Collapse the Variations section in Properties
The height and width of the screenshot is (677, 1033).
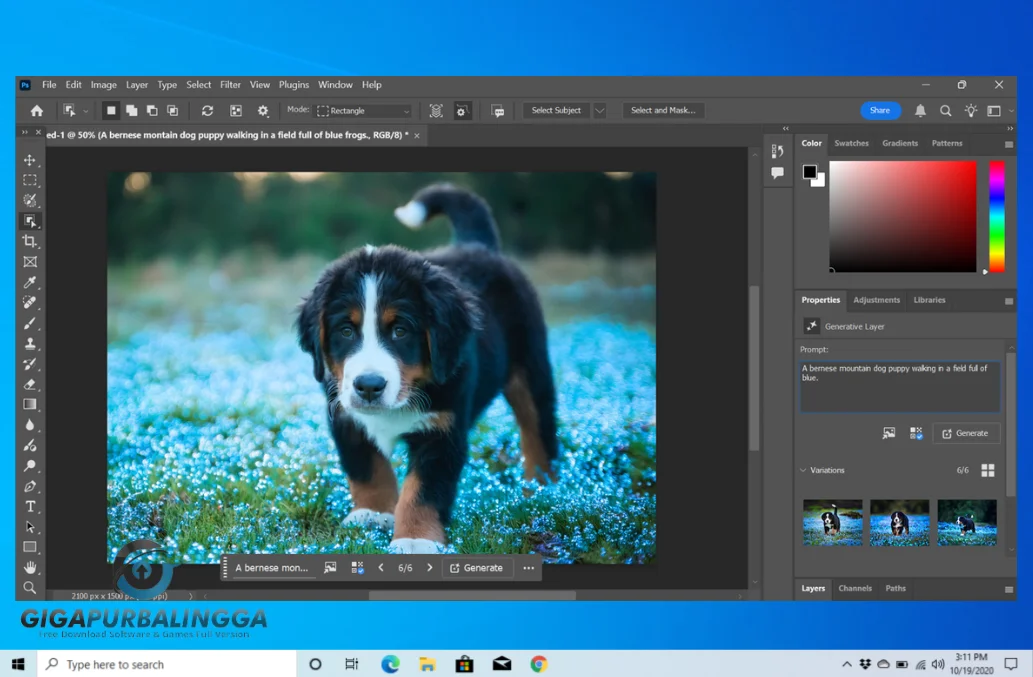(803, 470)
